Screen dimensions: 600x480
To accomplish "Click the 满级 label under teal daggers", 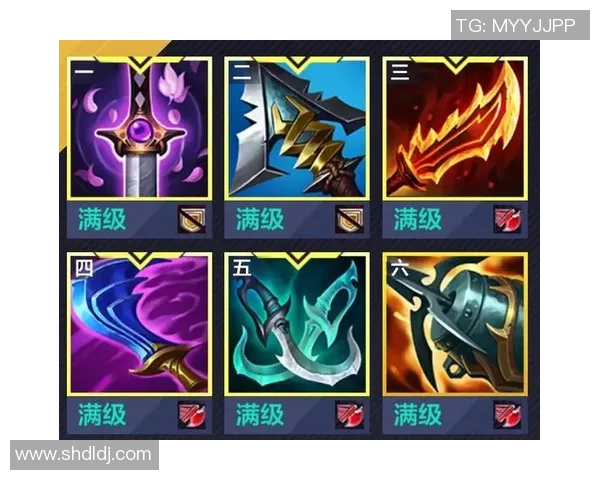I will [260, 415].
